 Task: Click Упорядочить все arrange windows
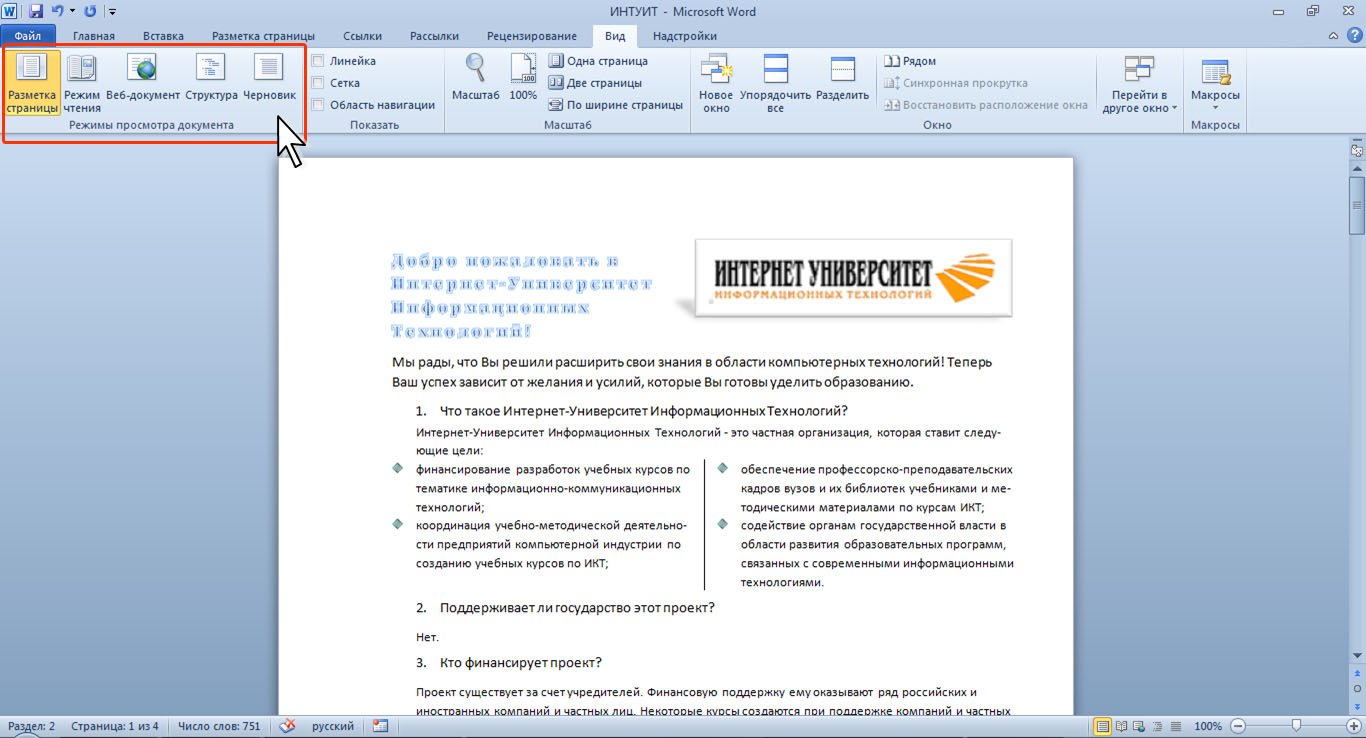pyautogui.click(x=775, y=83)
